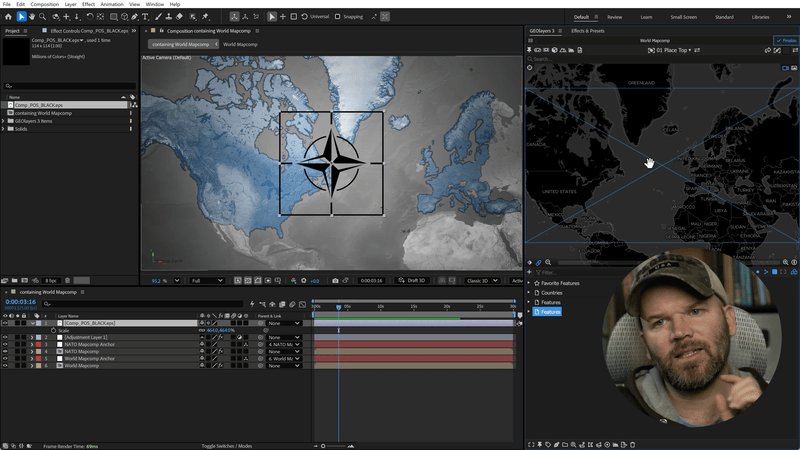This screenshot has height=450, width=800.
Task: Expand the GEOlayers 3 Items folder
Action: click(4, 121)
